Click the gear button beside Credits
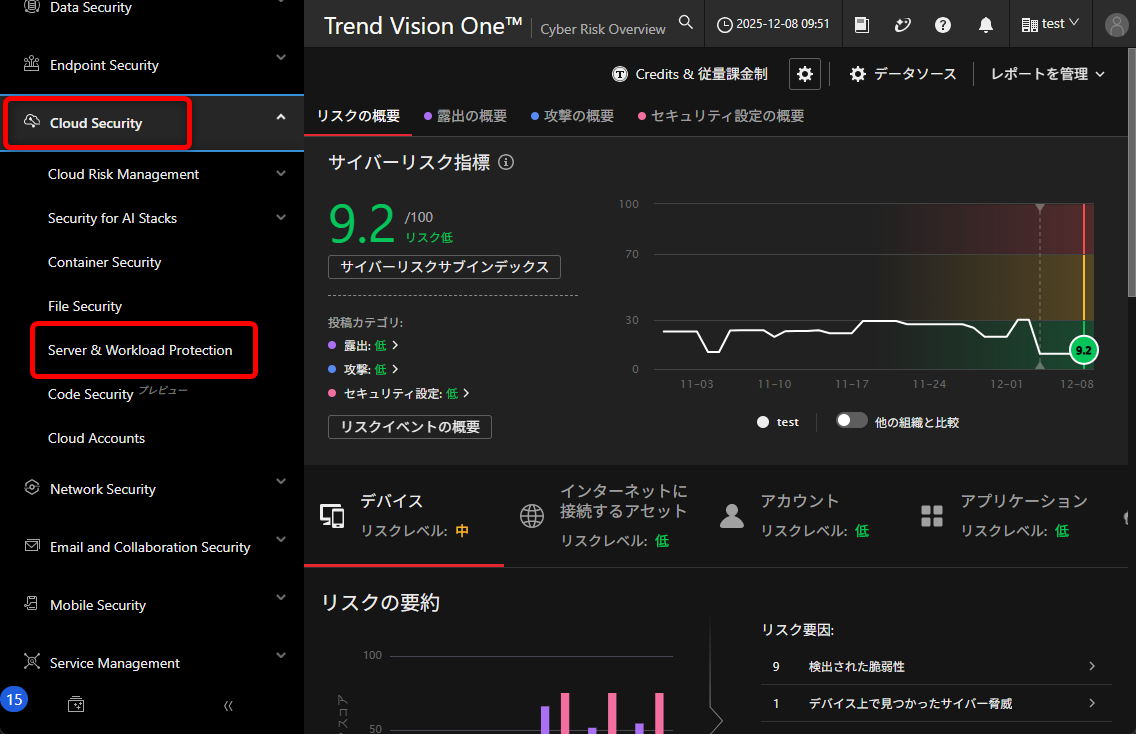This screenshot has width=1136, height=734. tap(804, 74)
